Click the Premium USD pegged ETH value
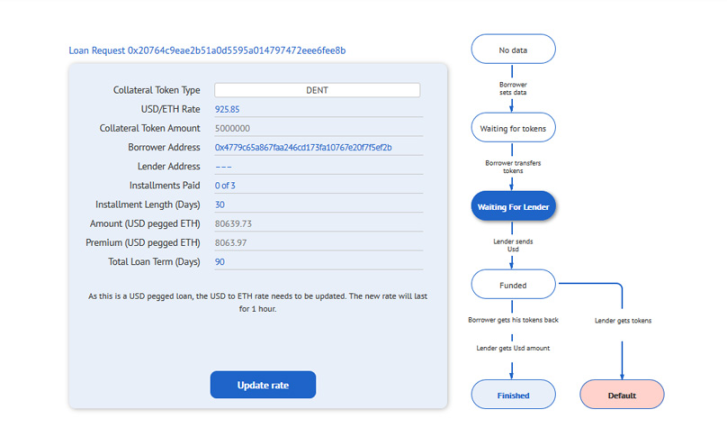The height and width of the screenshot is (446, 727). tap(231, 242)
